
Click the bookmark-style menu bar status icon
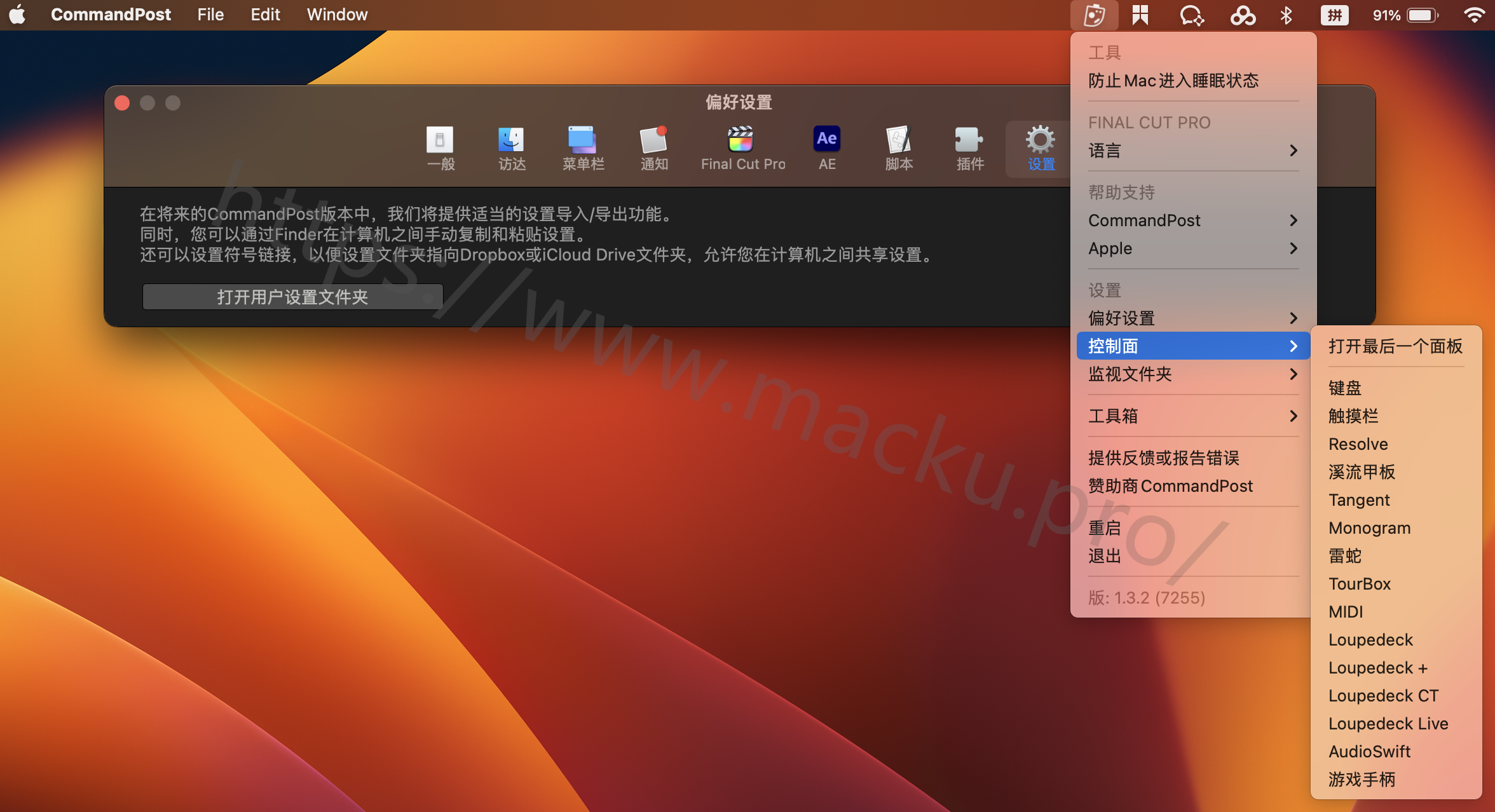click(1140, 15)
